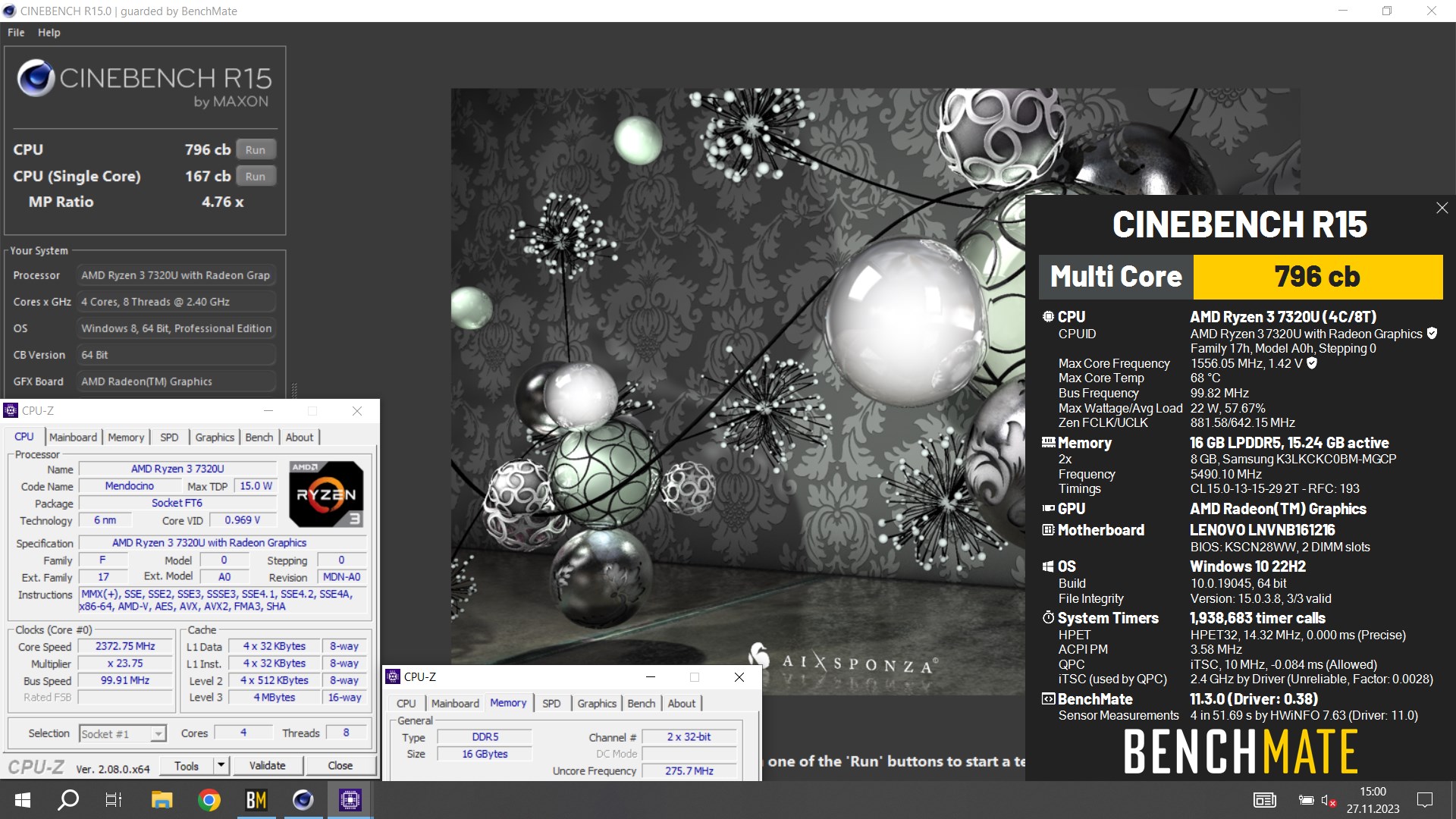Run the CPU Single Core benchmark

tap(256, 176)
